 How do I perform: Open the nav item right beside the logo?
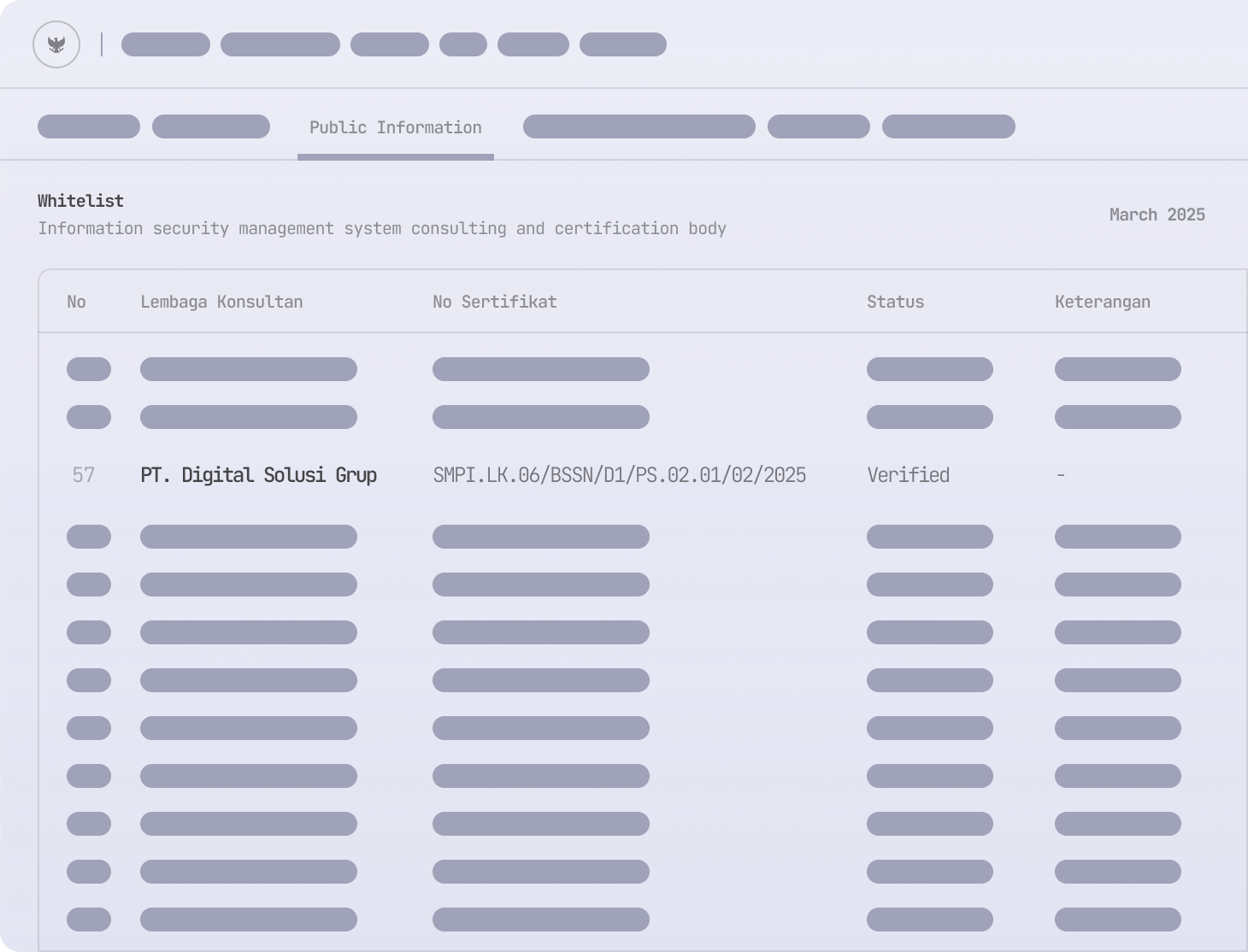(x=166, y=44)
